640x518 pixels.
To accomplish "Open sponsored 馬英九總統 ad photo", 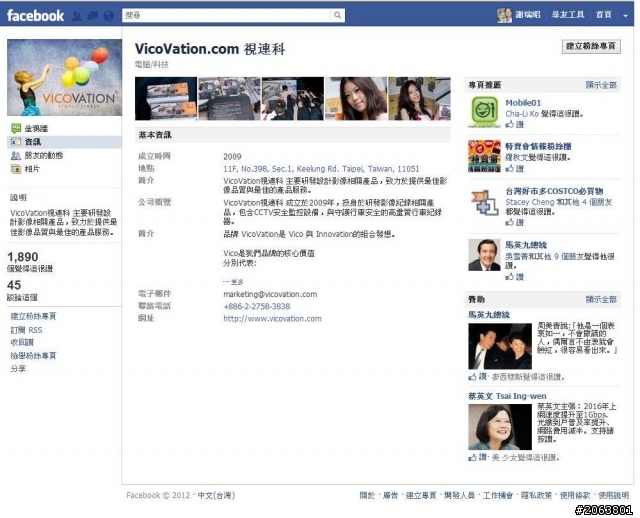I will pos(500,346).
